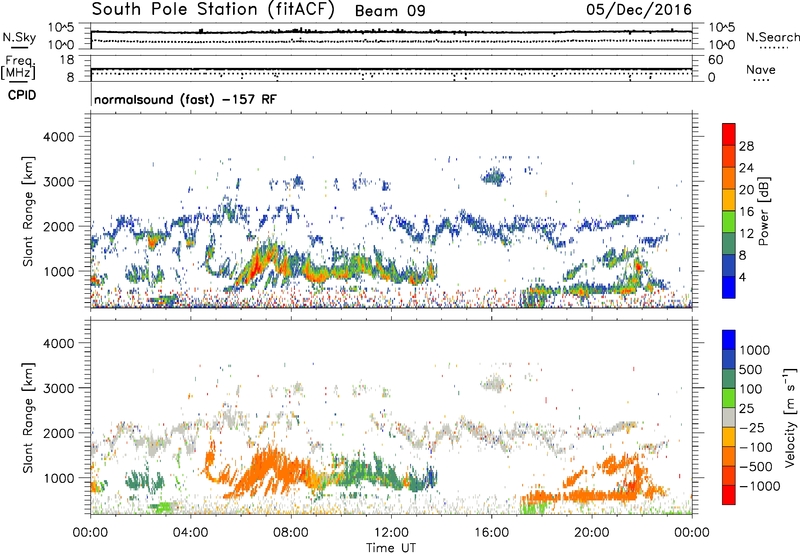The image size is (800, 554).
Task: Pick the orange -500 to -100 velocity segment
Action: tap(729, 456)
